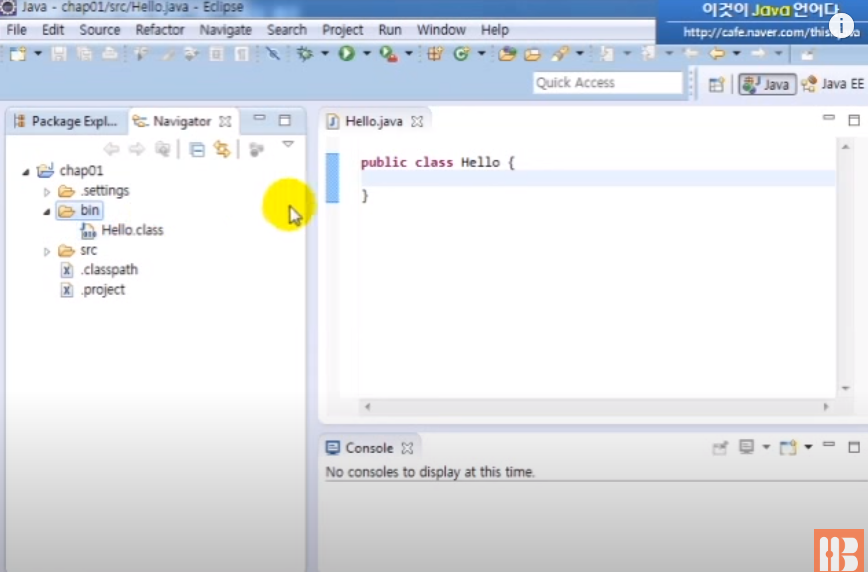Screen dimensions: 868x572
Task: Click the New file wizard toolbar icon
Action: pyautogui.click(x=18, y=54)
